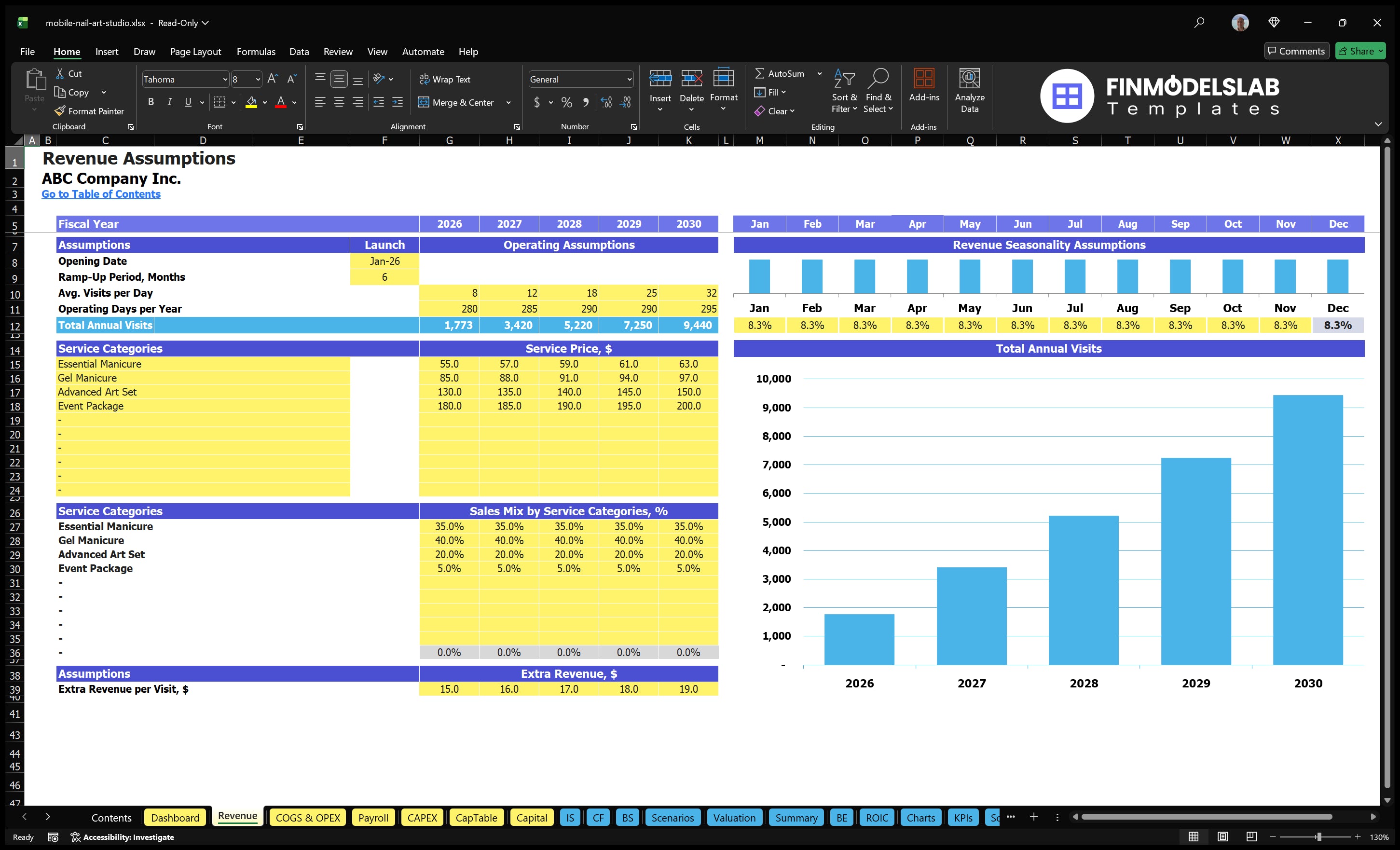Image resolution: width=1400 pixels, height=850 pixels.
Task: Open the Font name dropdown
Action: 225,79
